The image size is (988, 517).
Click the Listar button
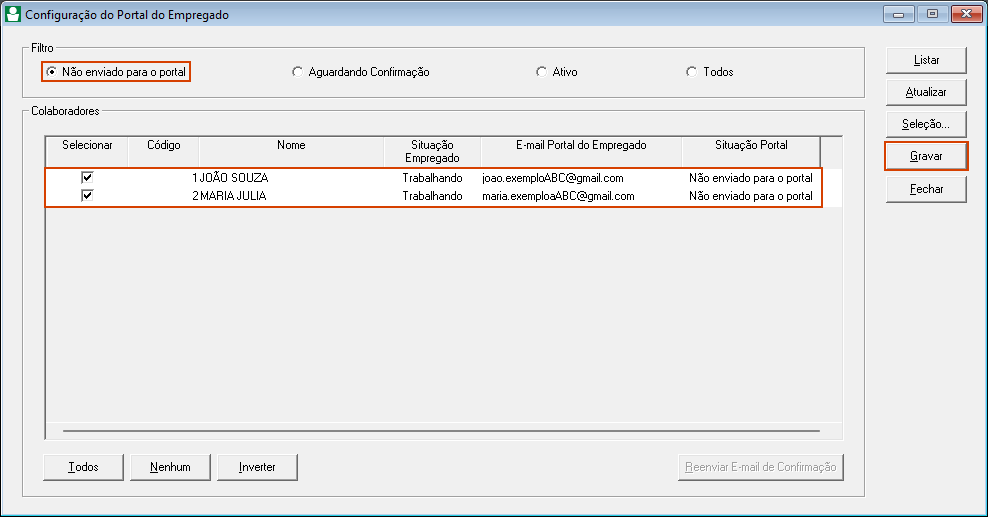[926, 60]
